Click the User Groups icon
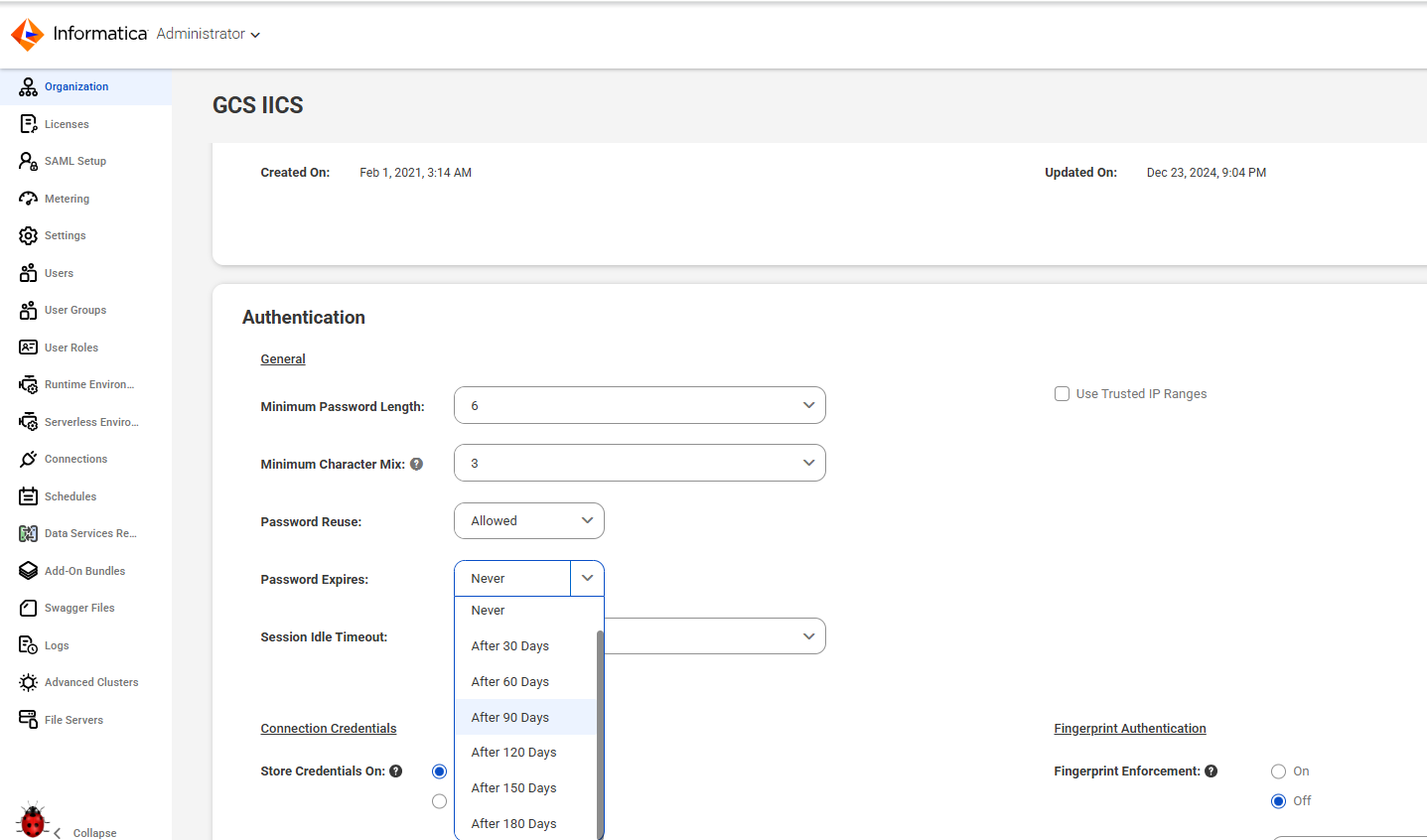Screen dimensions: 1427x840 tap(28, 310)
